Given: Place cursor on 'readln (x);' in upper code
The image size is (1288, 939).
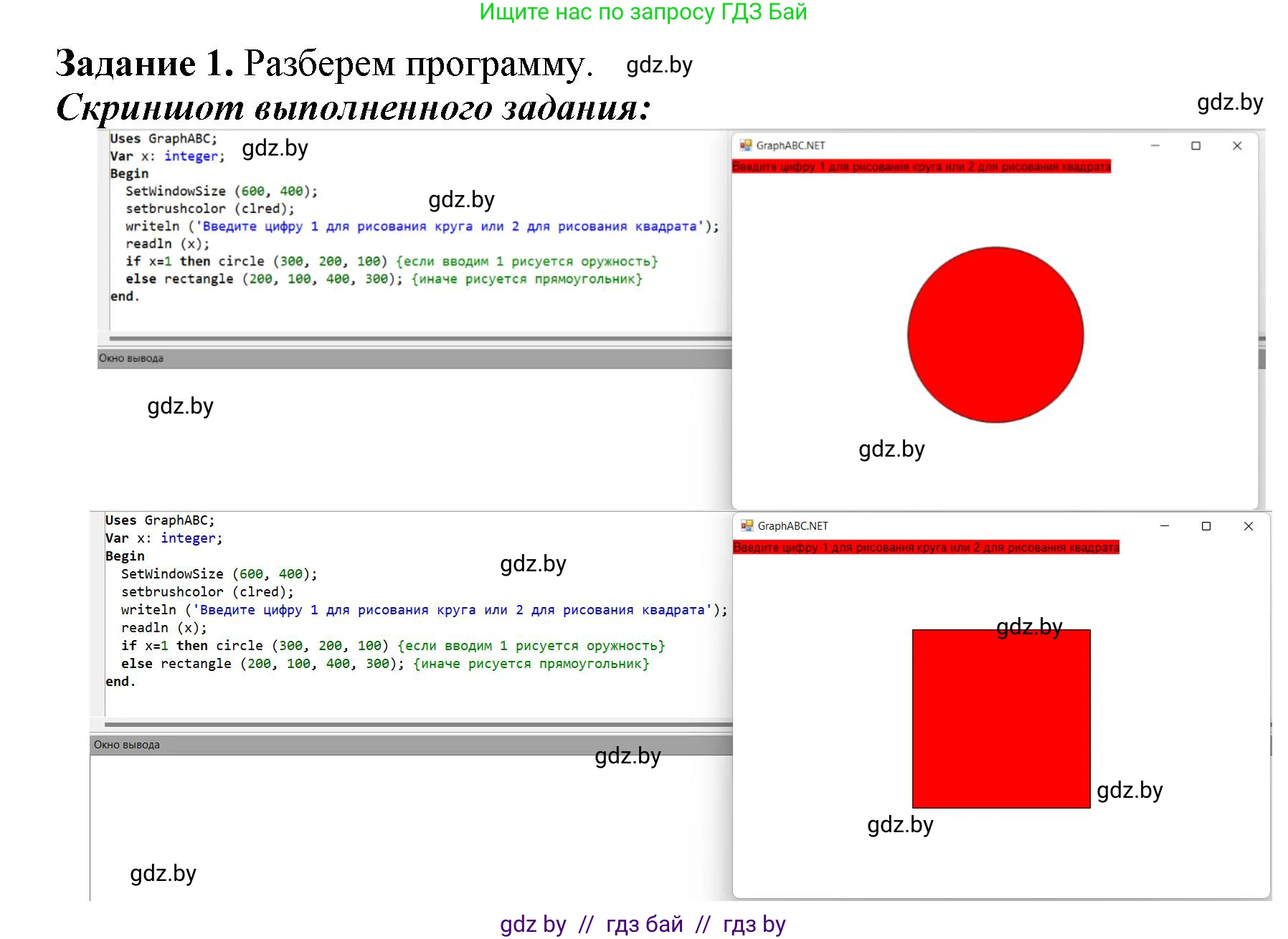Looking at the screenshot, I should pos(167,244).
